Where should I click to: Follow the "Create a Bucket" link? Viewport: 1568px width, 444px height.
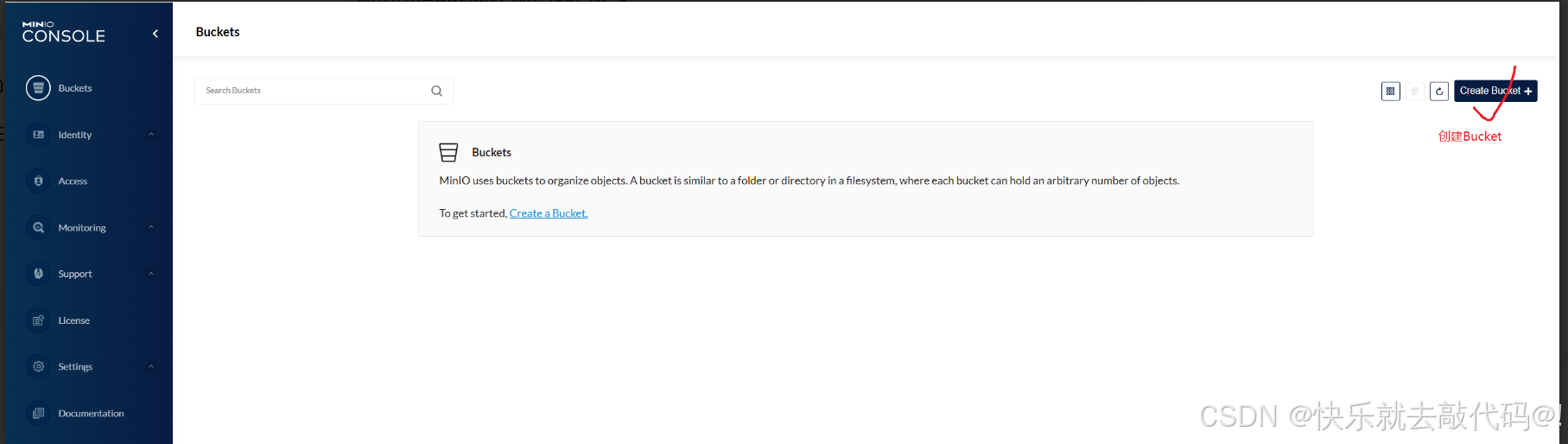point(548,213)
